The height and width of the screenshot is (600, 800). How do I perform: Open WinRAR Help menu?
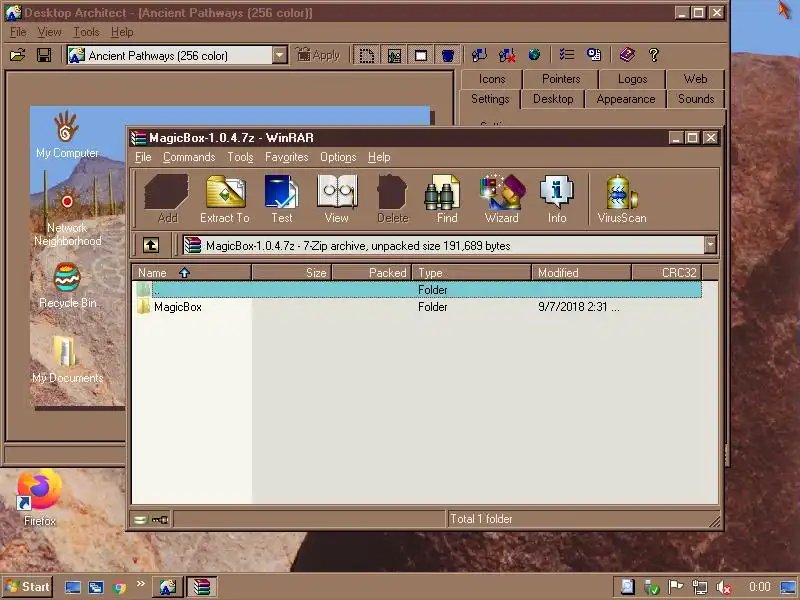pos(379,157)
